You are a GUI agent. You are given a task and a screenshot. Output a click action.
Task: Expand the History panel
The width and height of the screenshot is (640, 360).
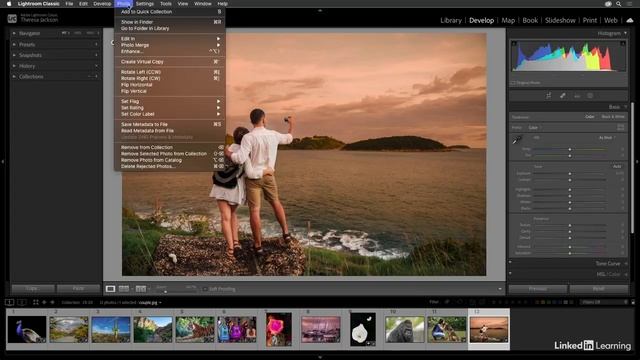[14, 66]
